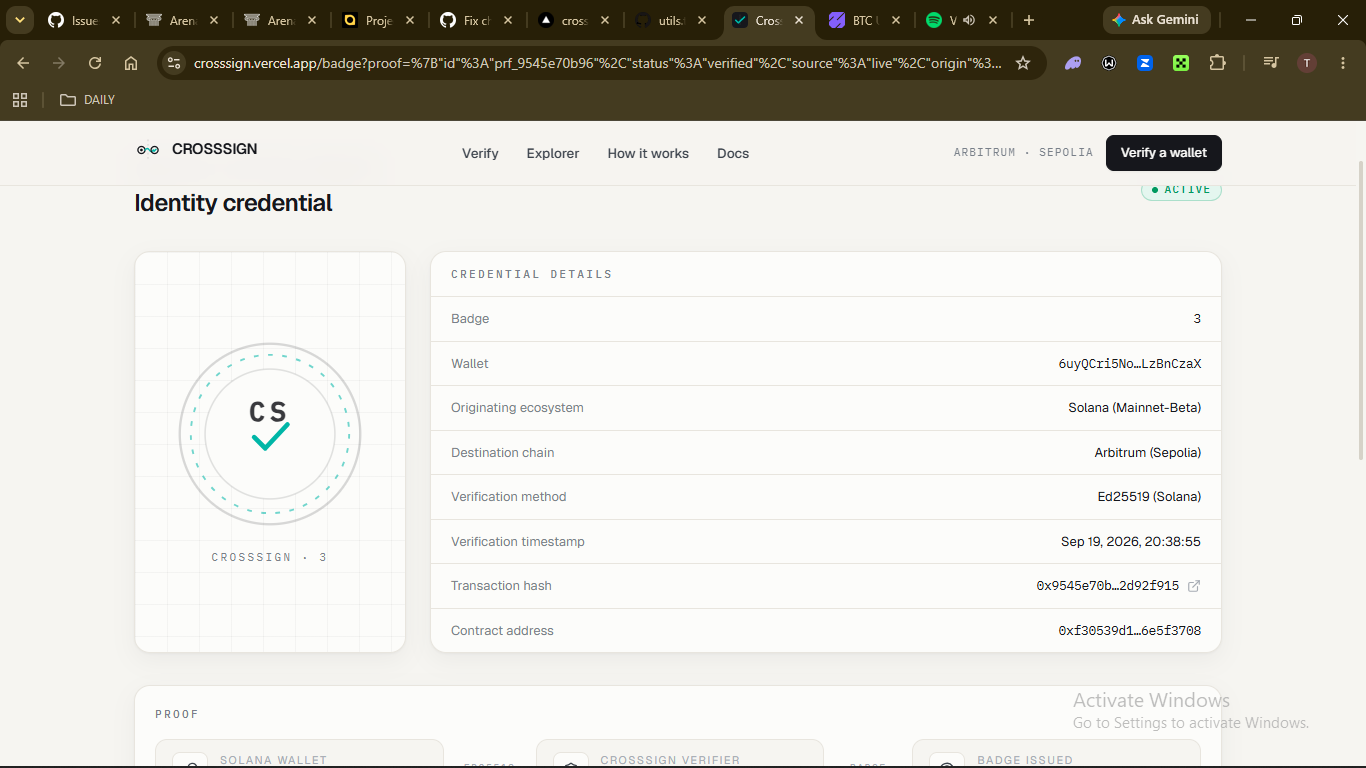Open the round W extension icon
Viewport: 1366px width, 768px height.
[1109, 63]
